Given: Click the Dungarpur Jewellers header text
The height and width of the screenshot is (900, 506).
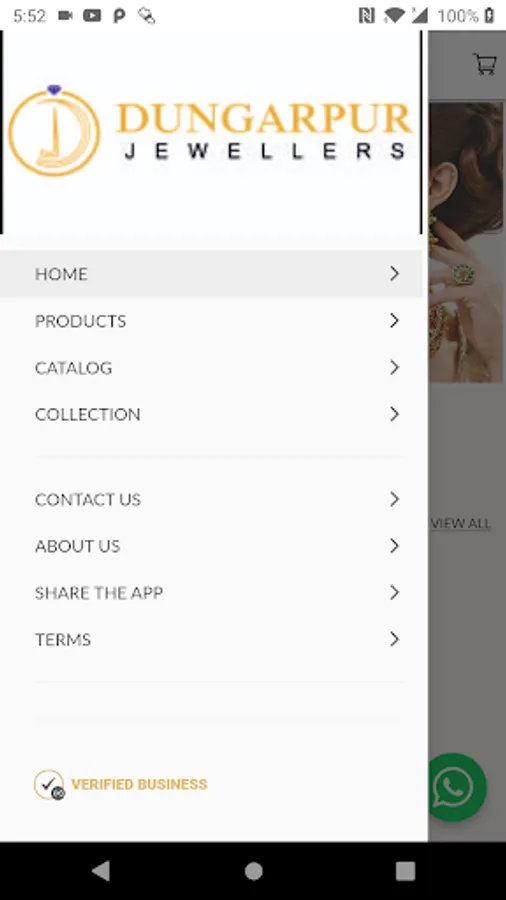Looking at the screenshot, I should (264, 132).
